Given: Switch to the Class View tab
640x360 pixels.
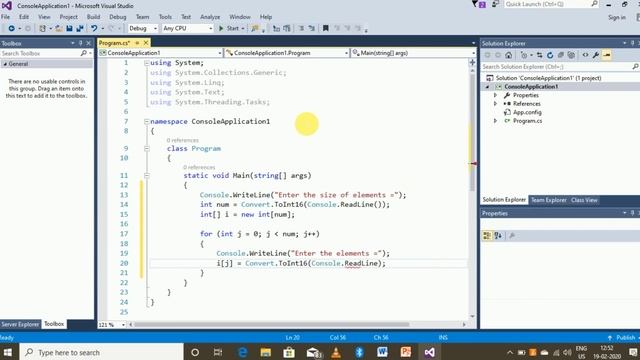Looking at the screenshot, I should (584, 200).
